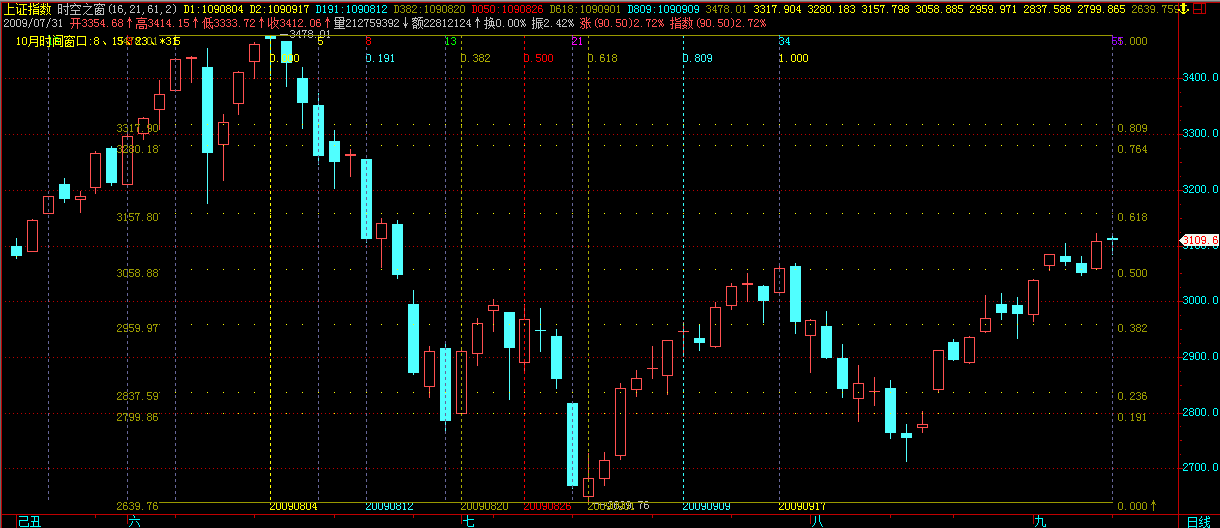Click the date 2009/07/31 in info row

pyautogui.click(x=34, y=22)
